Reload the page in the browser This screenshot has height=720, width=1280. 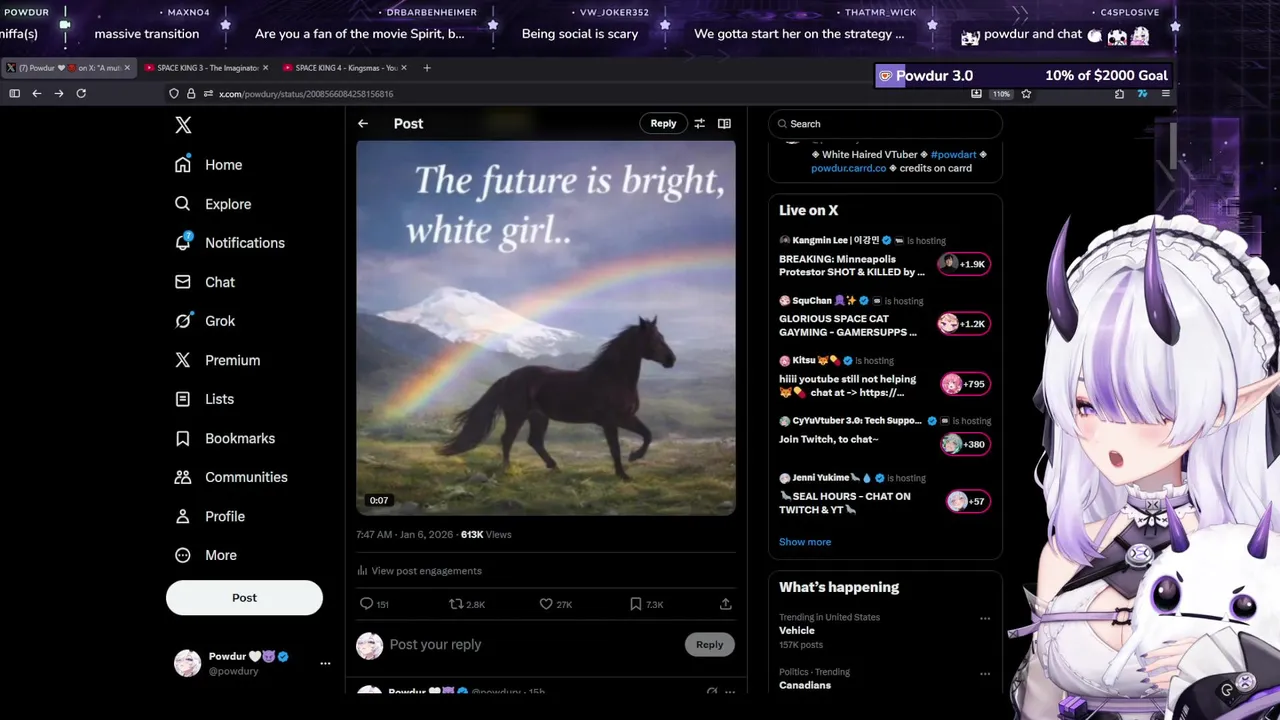81,94
